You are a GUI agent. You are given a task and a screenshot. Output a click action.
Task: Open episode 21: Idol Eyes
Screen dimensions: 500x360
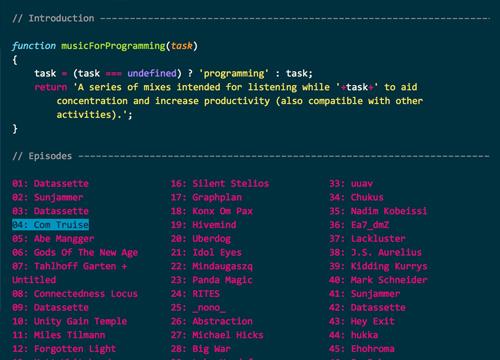(x=206, y=252)
